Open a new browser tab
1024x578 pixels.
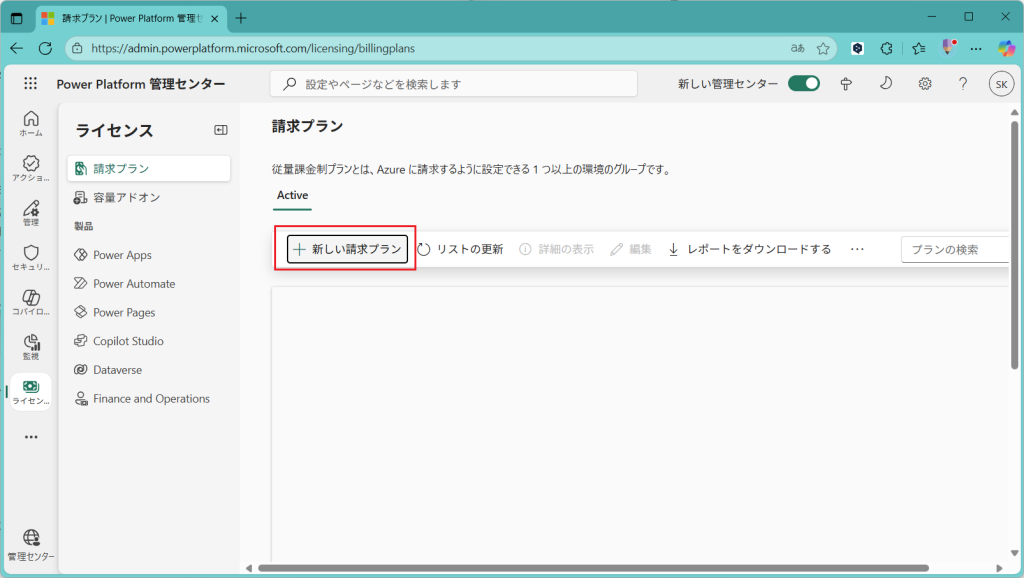(x=241, y=18)
